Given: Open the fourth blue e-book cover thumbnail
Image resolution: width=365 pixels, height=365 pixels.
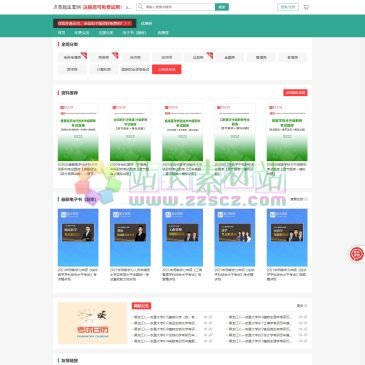Looking at the screenshot, I should click(235, 237).
